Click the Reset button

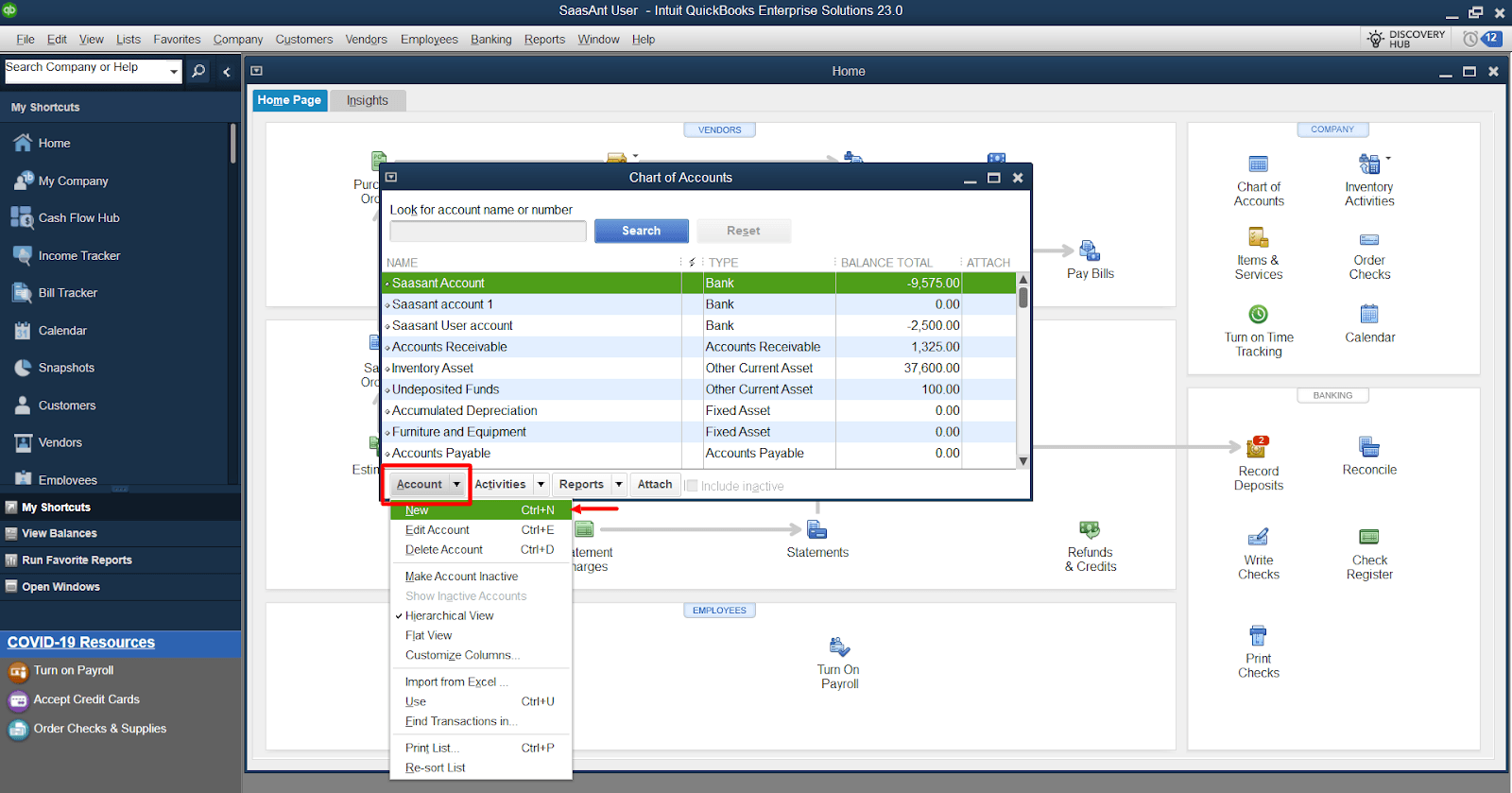coord(743,231)
